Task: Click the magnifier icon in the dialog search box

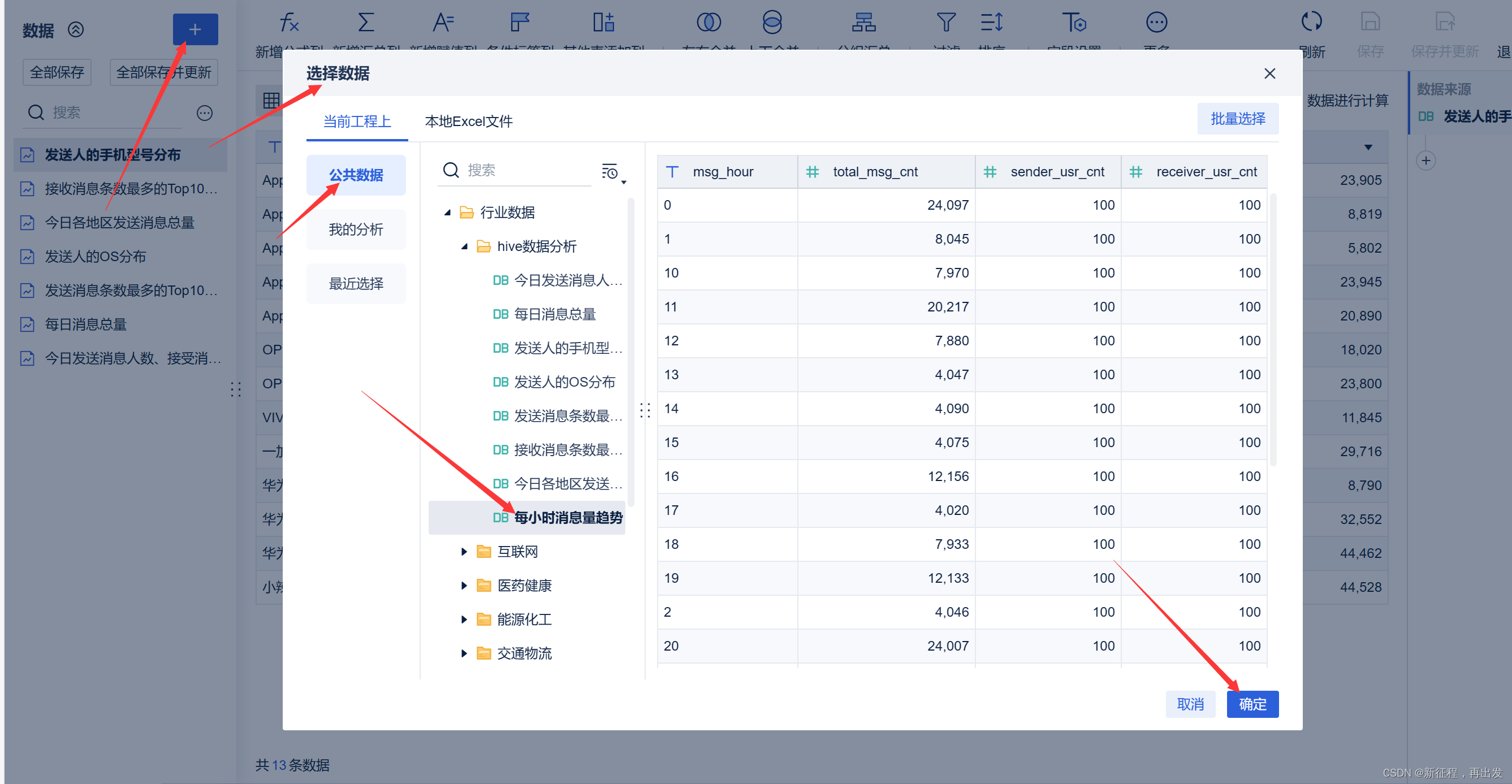Action: point(451,170)
